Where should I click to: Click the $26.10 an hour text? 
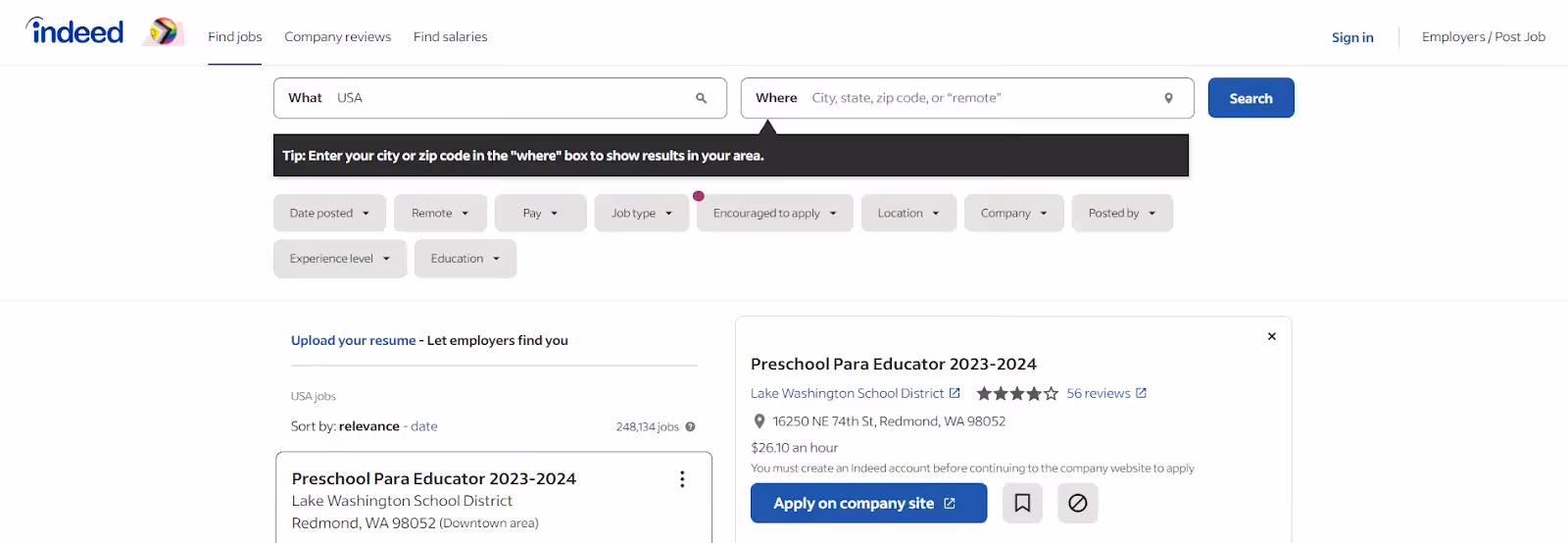795,448
